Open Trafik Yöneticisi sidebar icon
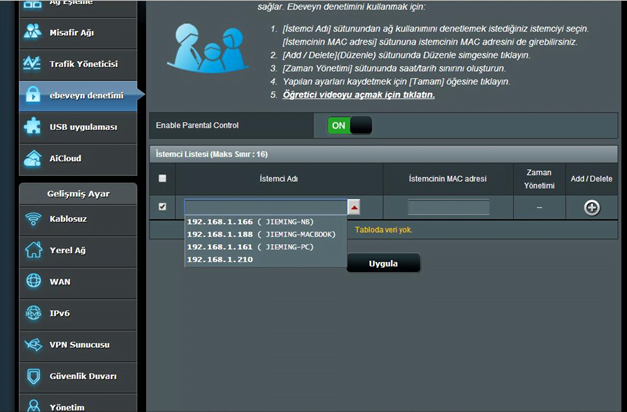 pos(33,64)
